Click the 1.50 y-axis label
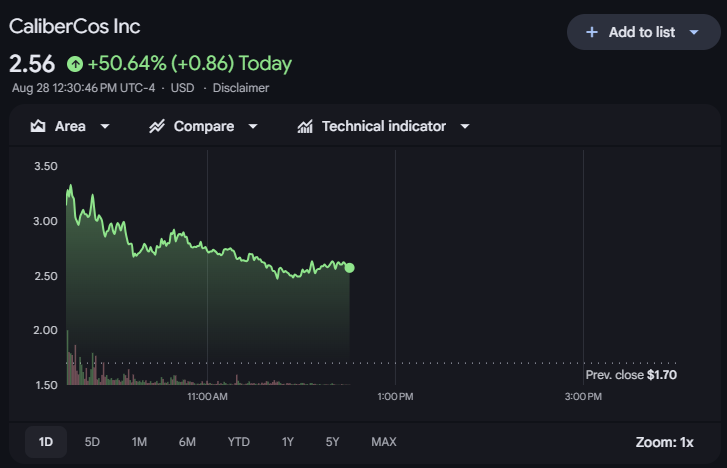 coord(46,385)
